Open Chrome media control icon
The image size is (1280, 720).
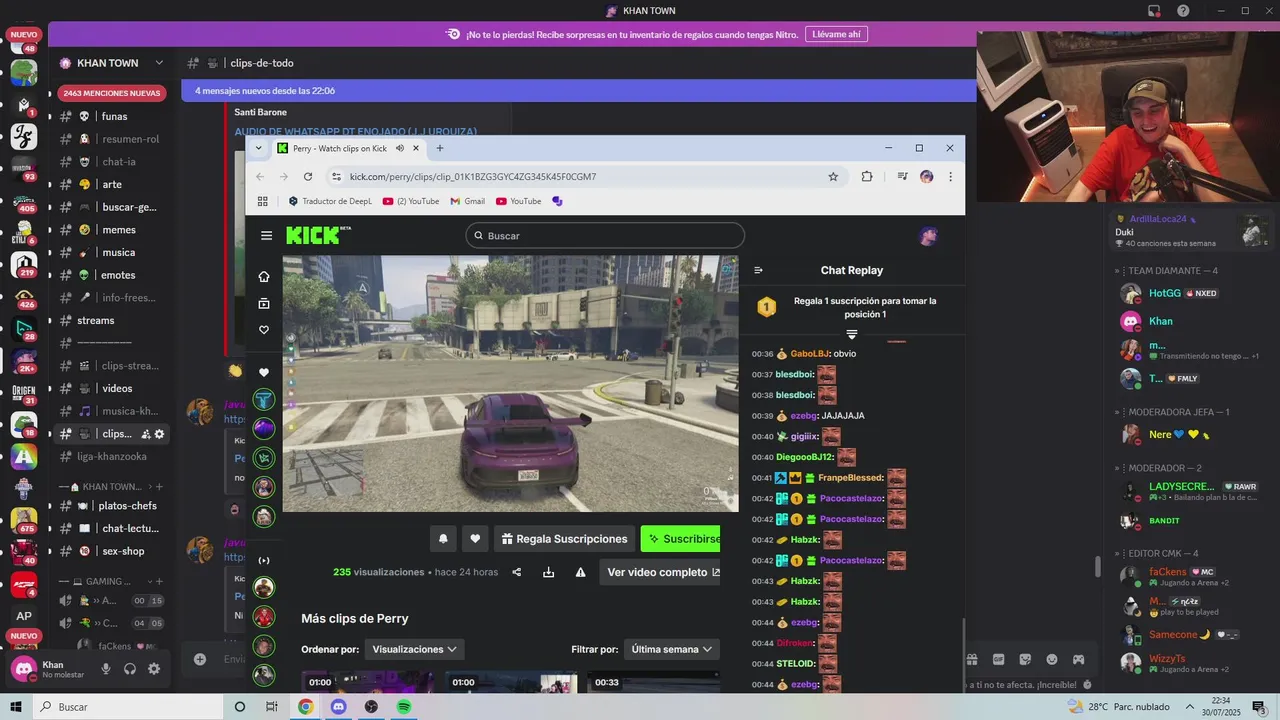(x=902, y=177)
